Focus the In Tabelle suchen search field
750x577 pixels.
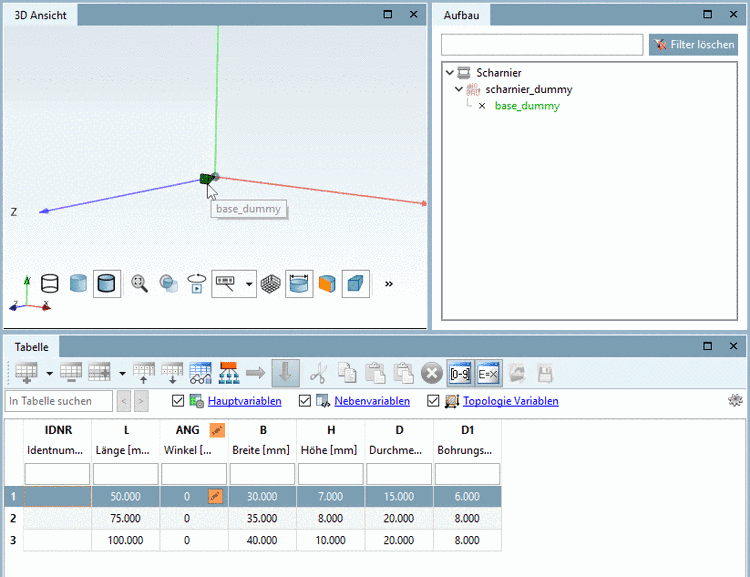tap(58, 401)
